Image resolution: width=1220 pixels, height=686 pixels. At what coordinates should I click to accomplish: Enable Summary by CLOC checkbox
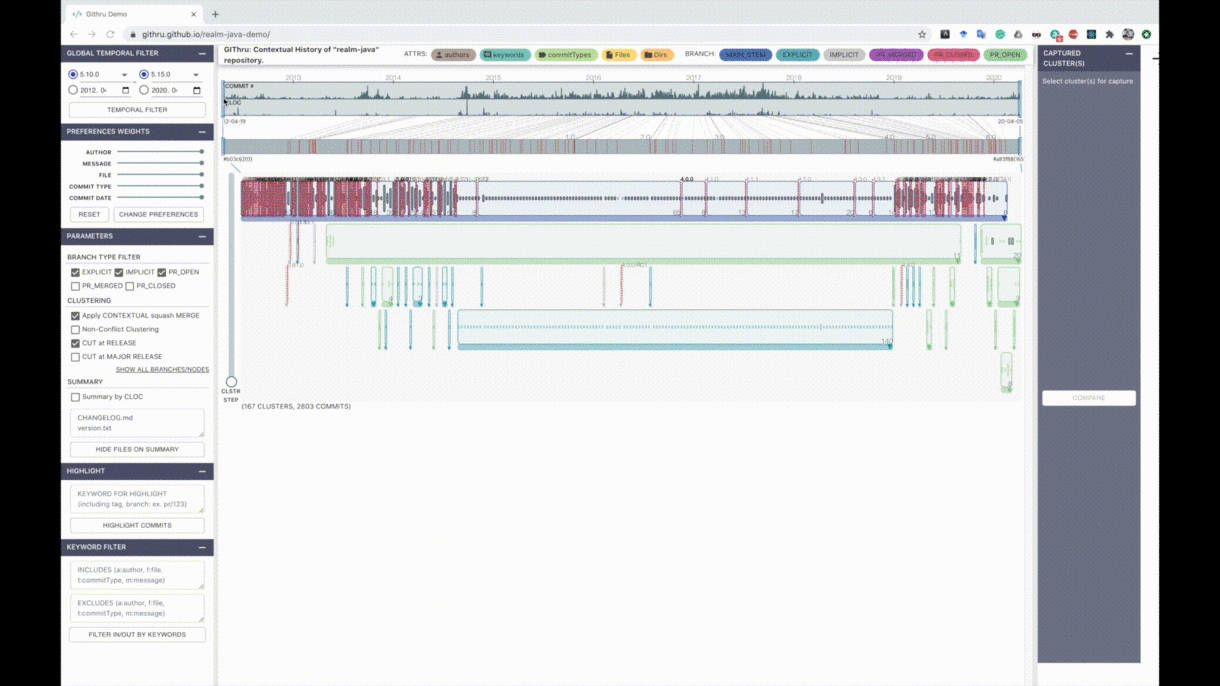(75, 397)
